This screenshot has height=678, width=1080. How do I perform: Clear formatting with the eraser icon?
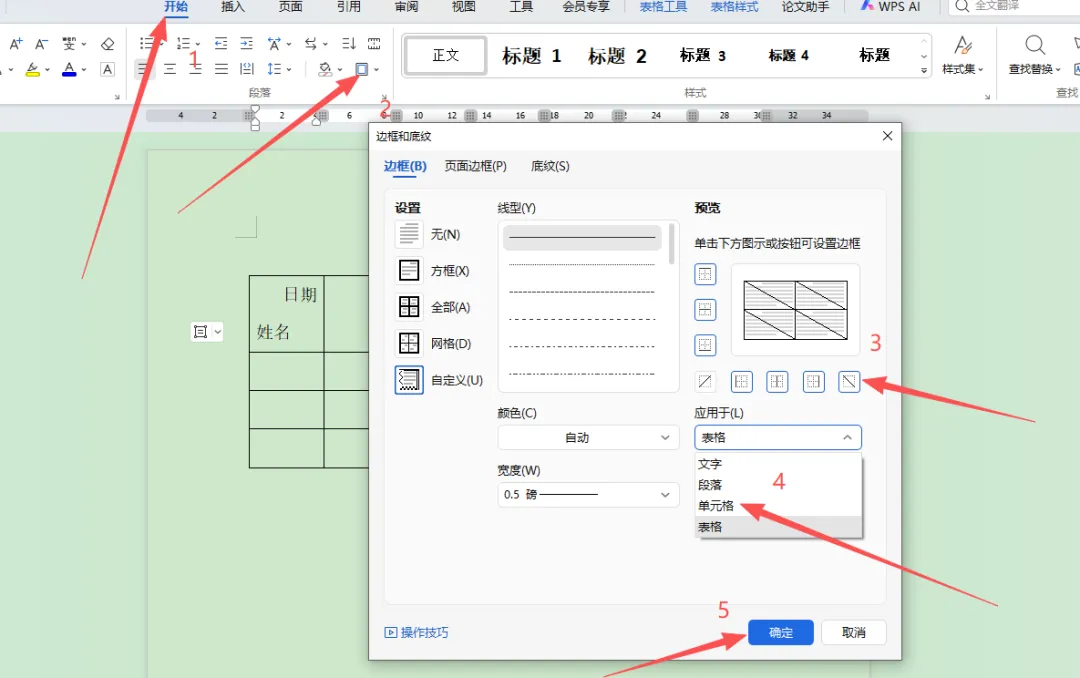tap(107, 44)
